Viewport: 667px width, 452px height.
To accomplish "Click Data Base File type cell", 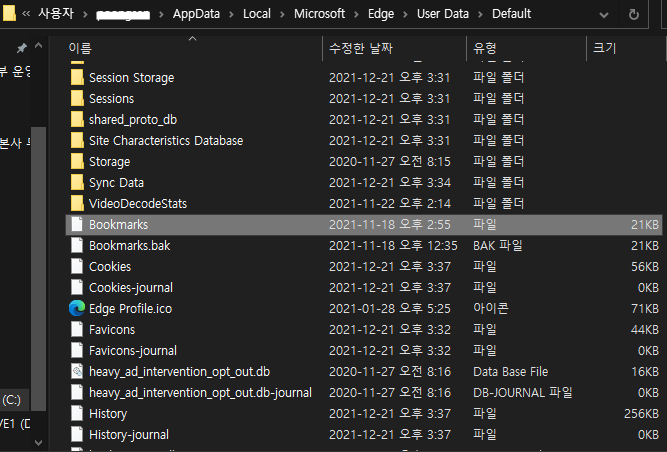I will (x=510, y=372).
